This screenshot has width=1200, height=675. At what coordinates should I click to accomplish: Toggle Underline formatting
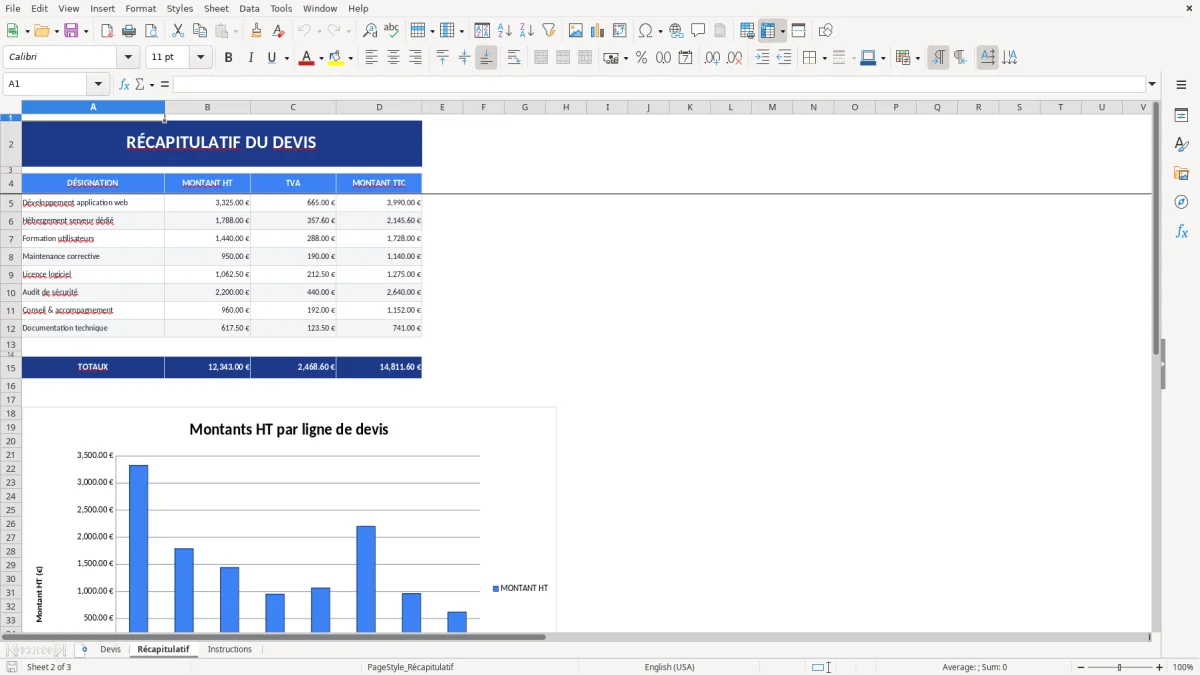point(271,58)
